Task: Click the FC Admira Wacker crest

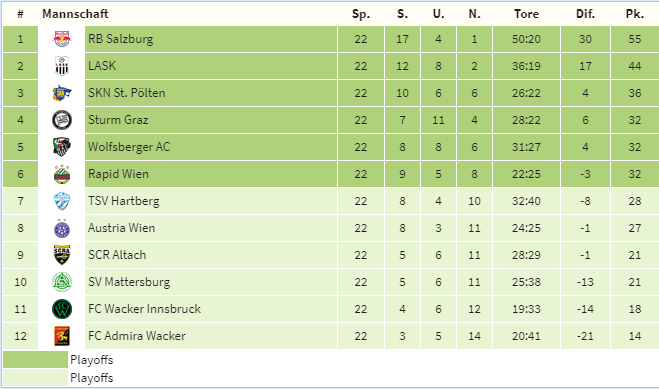Action: pos(62,336)
